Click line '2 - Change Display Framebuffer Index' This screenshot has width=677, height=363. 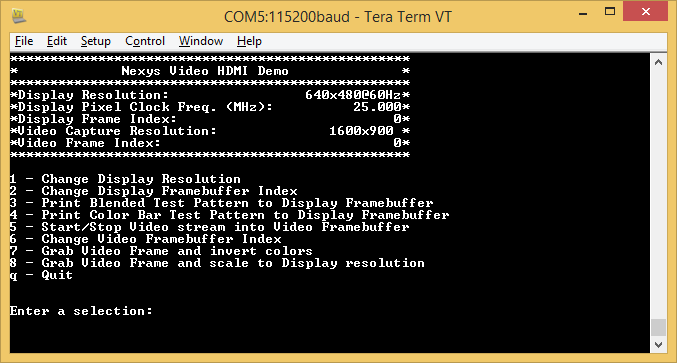click(x=154, y=191)
